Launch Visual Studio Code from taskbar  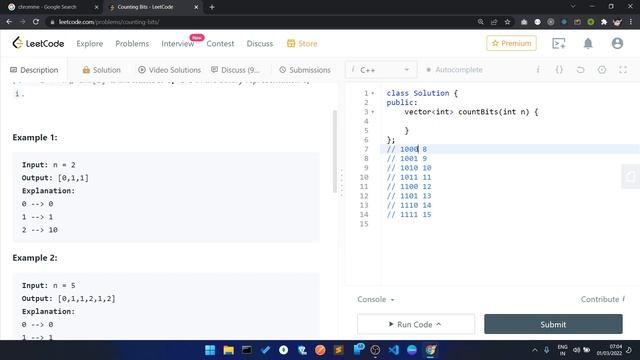point(393,350)
